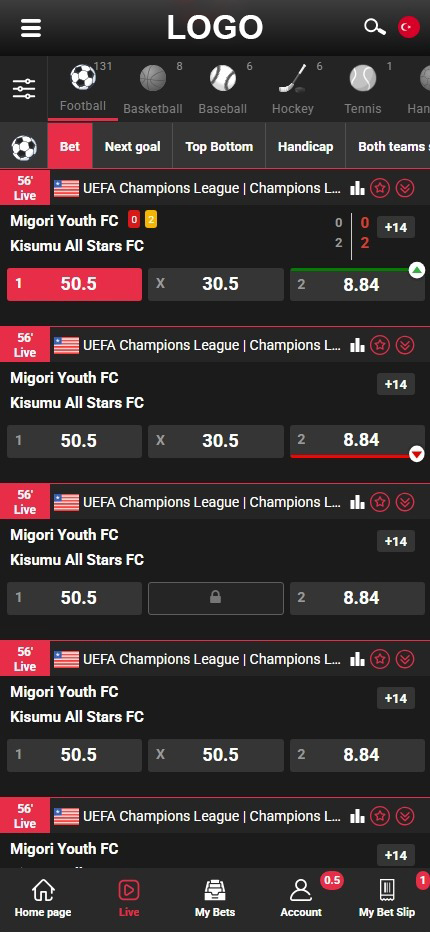Open statistics chart icon of first match
430x932 pixels.
[x=357, y=188]
